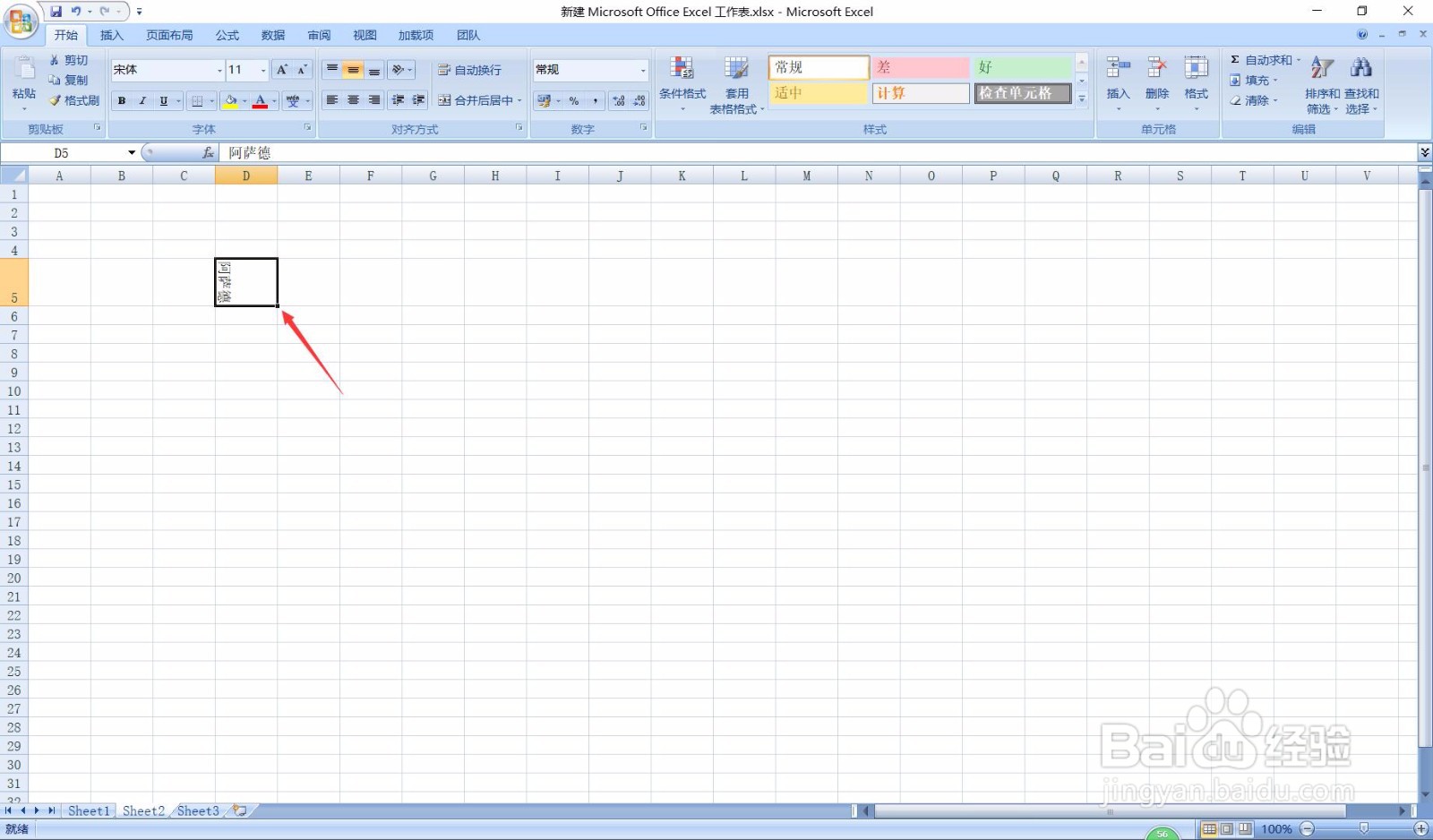Viewport: 1433px width, 840px height.
Task: Undo last action in quick access toolbar
Action: tap(76, 12)
